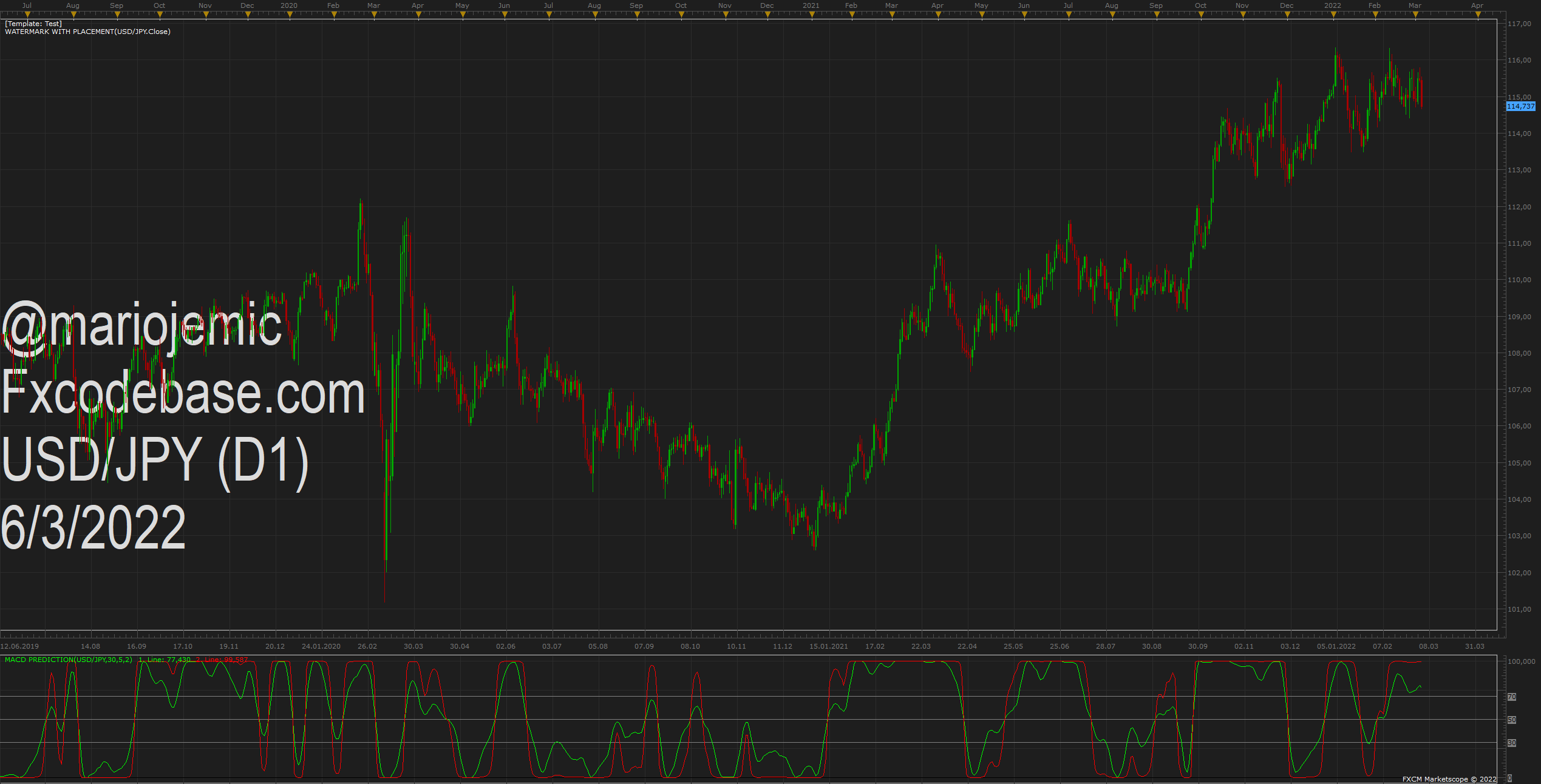The image size is (1541, 784).
Task: Click the 17.10 date on time axis
Action: (x=183, y=646)
